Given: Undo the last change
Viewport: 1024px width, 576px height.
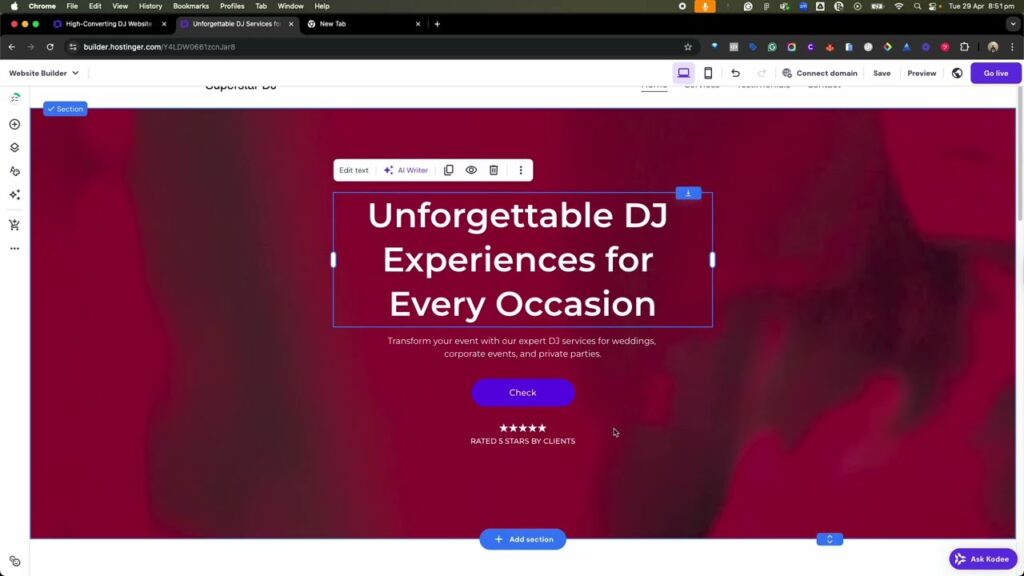Looking at the screenshot, I should 737,72.
